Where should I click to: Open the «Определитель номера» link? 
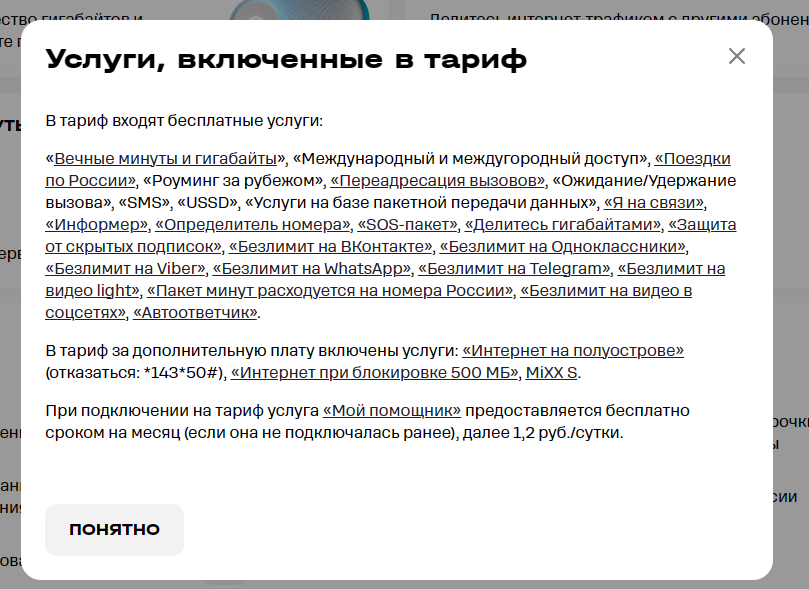tap(253, 225)
